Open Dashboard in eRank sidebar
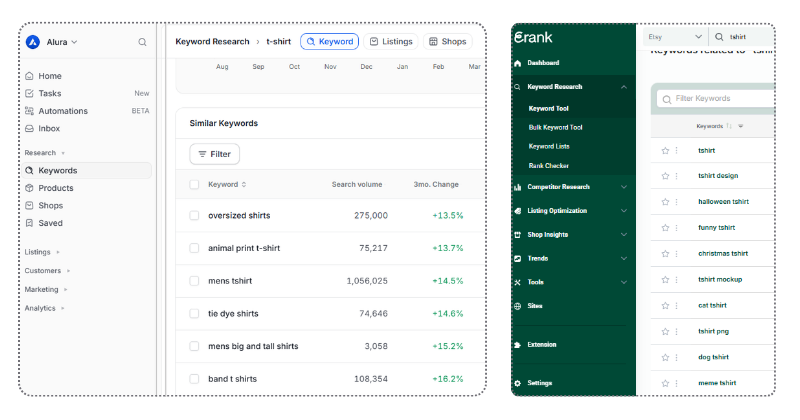Viewport: 800px width, 420px height. [x=543, y=63]
